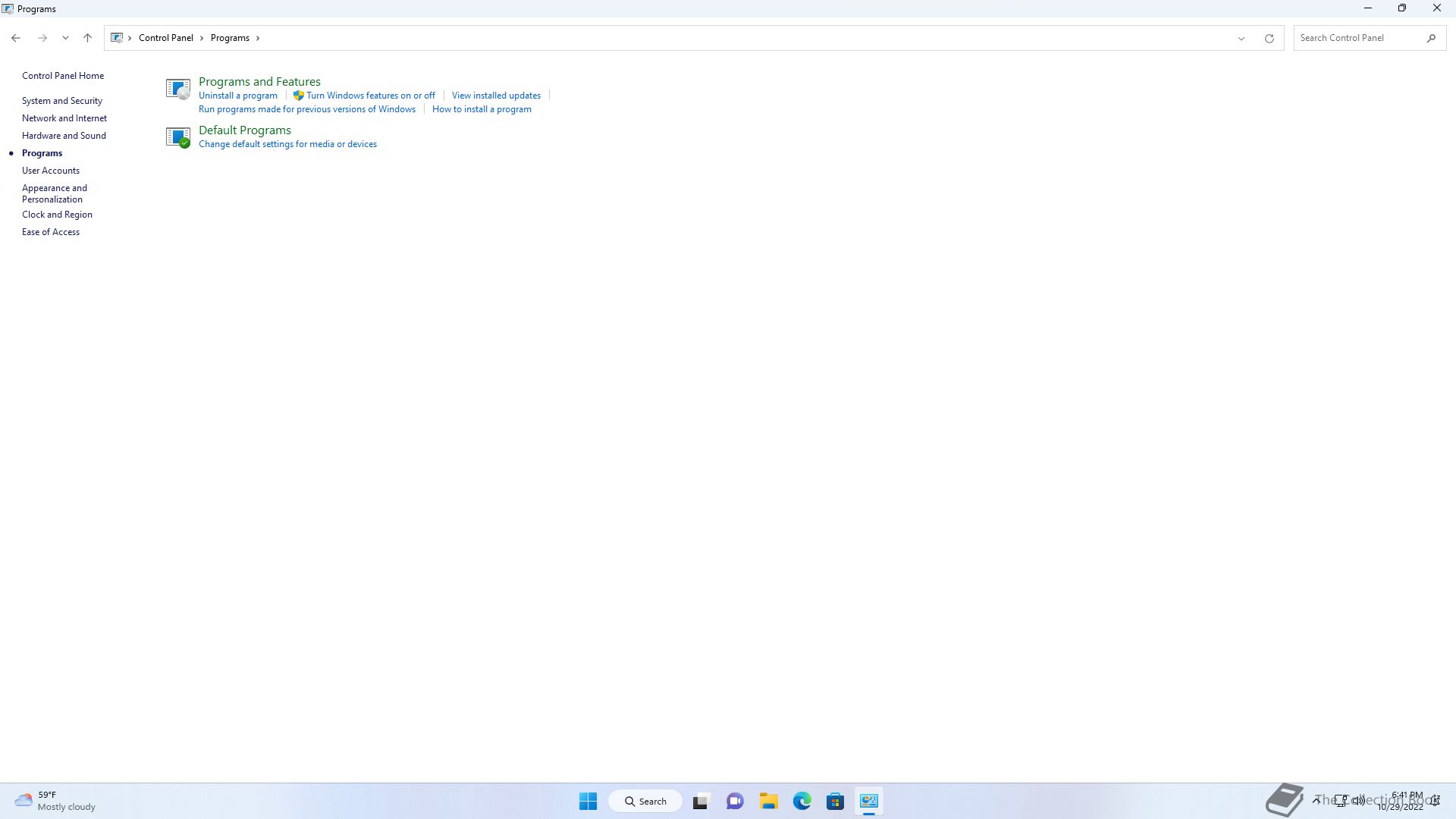Expand the address bar history dropdown
This screenshot has width=1456, height=819.
(1241, 38)
